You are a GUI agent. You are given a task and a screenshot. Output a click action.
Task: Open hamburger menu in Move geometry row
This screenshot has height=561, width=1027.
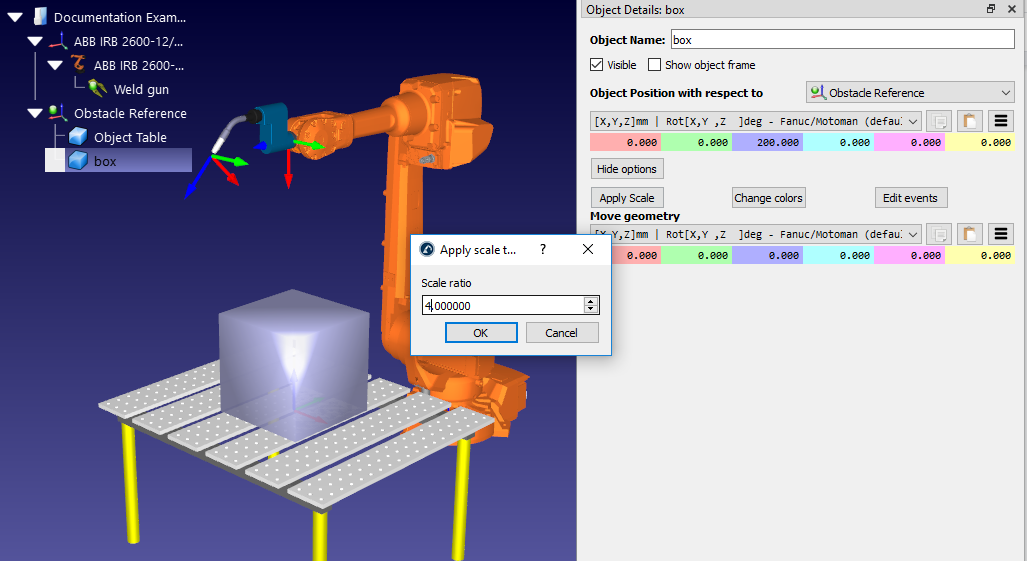(1001, 234)
